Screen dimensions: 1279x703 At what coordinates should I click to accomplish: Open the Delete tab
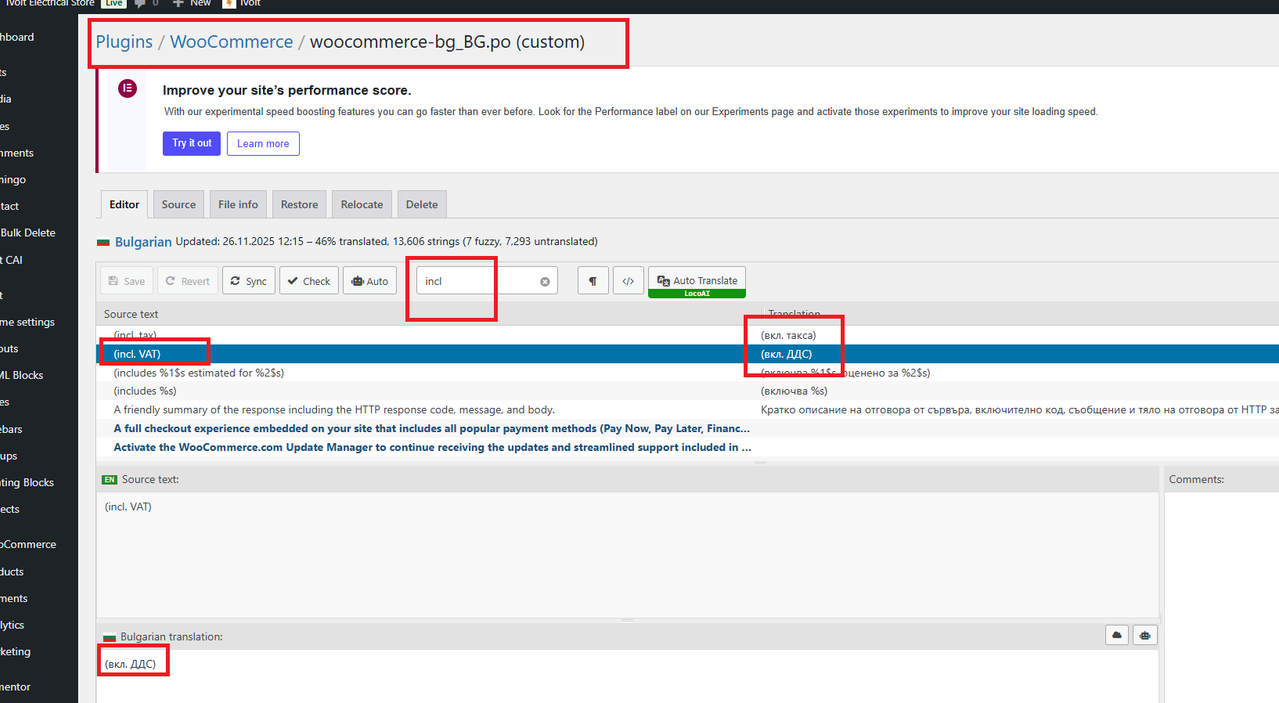tap(422, 204)
